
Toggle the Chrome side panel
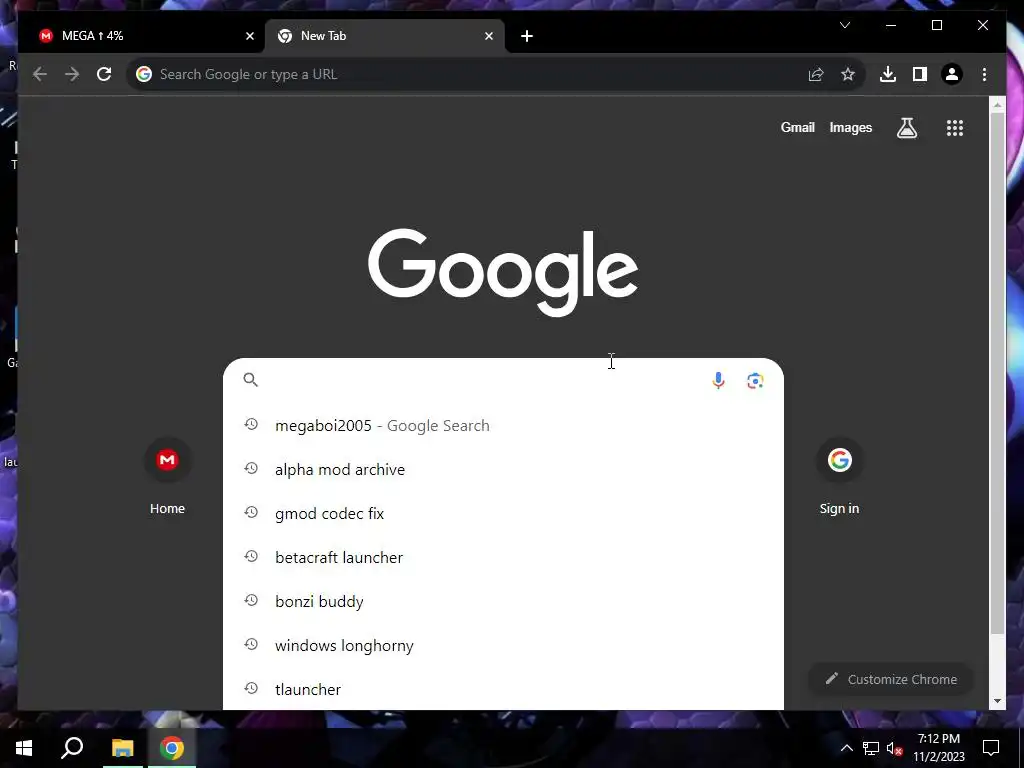[920, 74]
